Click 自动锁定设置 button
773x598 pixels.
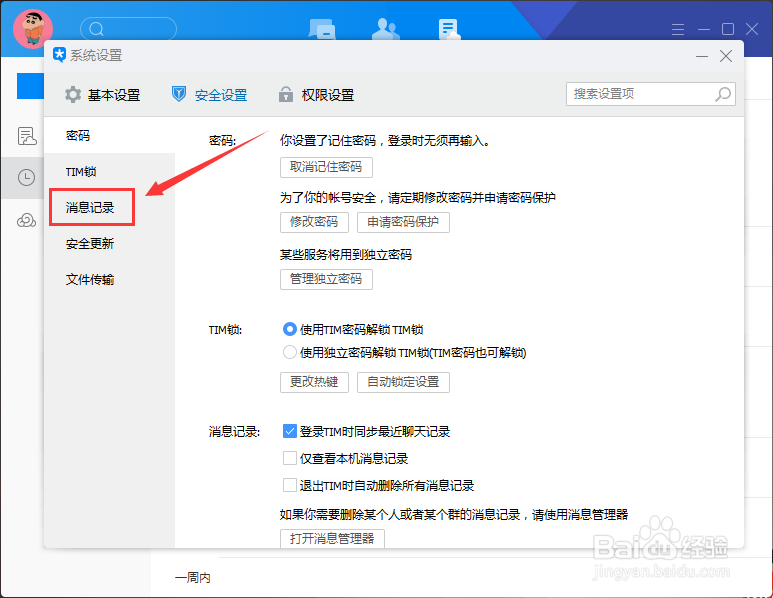tap(403, 382)
